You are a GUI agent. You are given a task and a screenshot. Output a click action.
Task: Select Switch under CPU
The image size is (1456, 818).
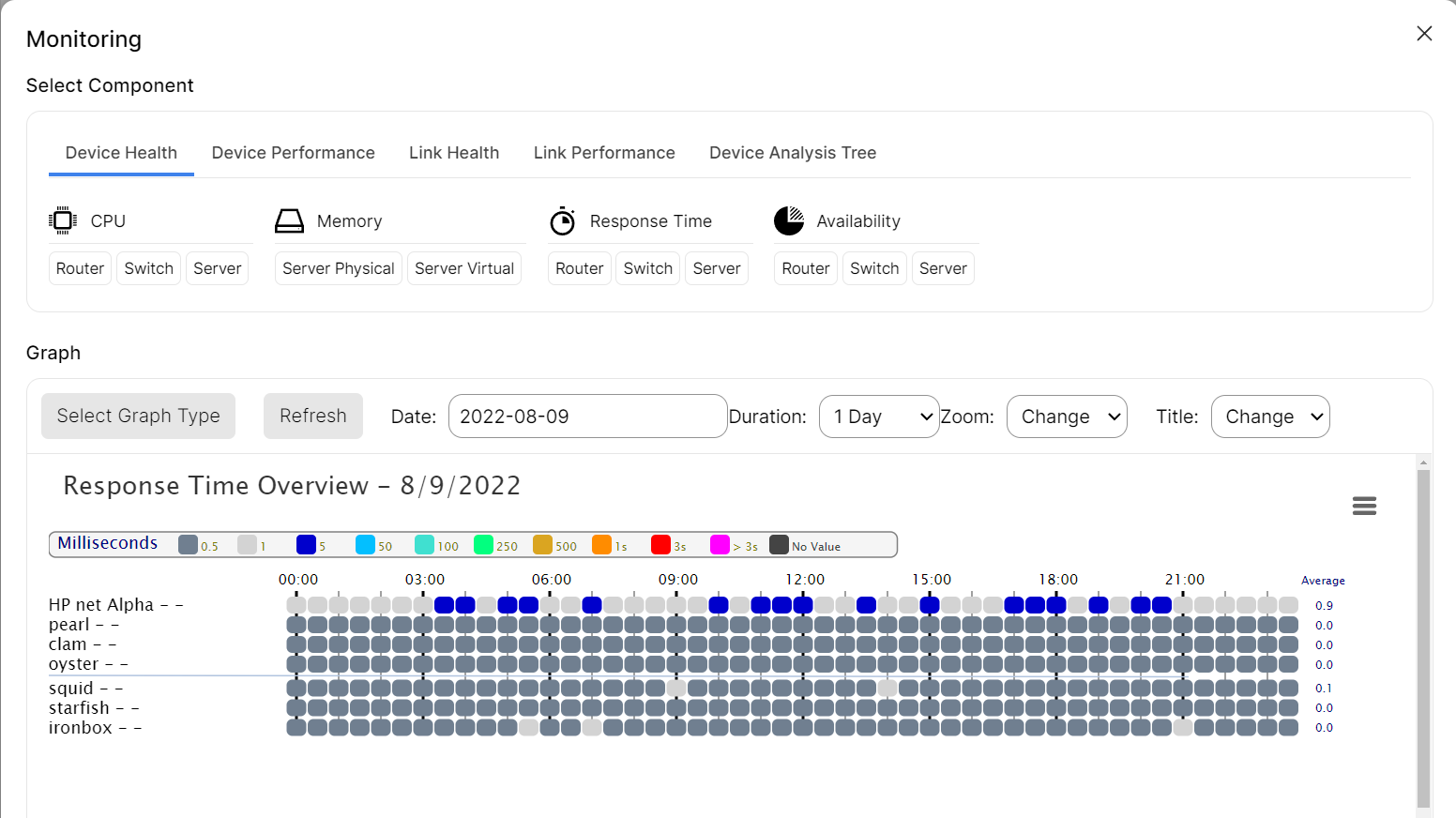(148, 268)
